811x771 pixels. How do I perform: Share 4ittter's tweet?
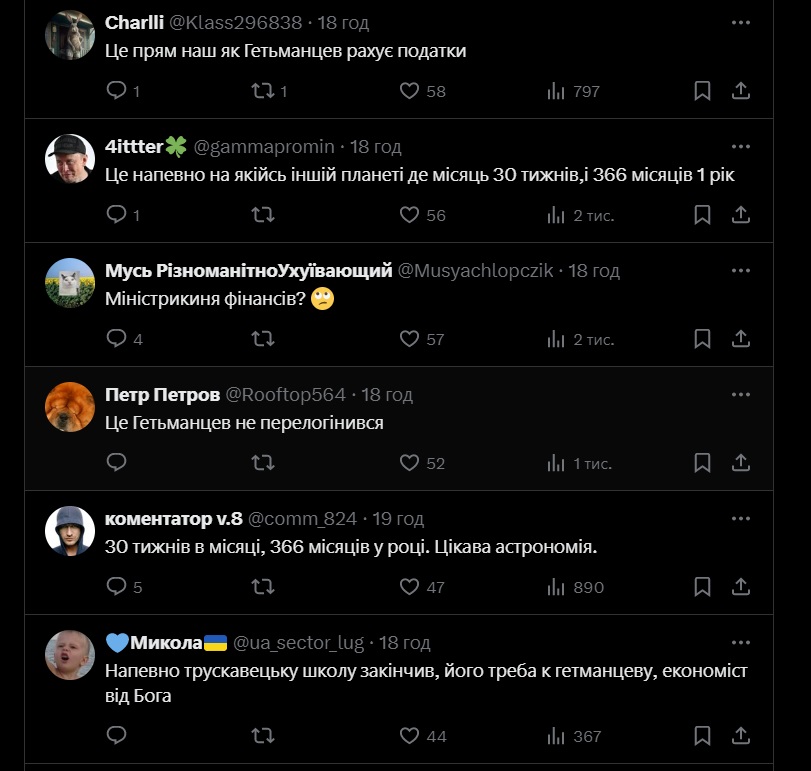[x=741, y=215]
